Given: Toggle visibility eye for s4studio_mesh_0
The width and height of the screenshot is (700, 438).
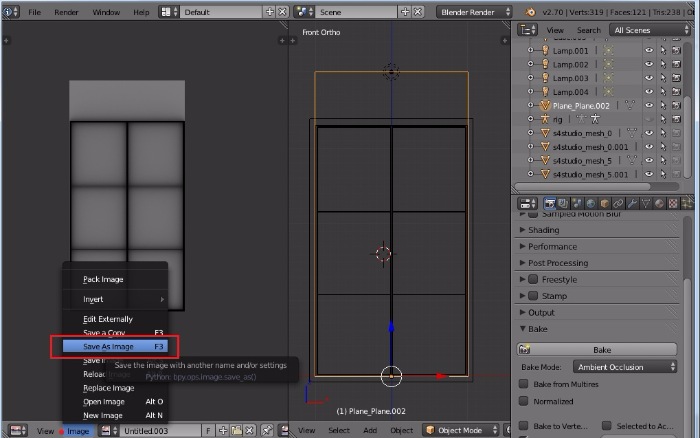Looking at the screenshot, I should [x=649, y=133].
